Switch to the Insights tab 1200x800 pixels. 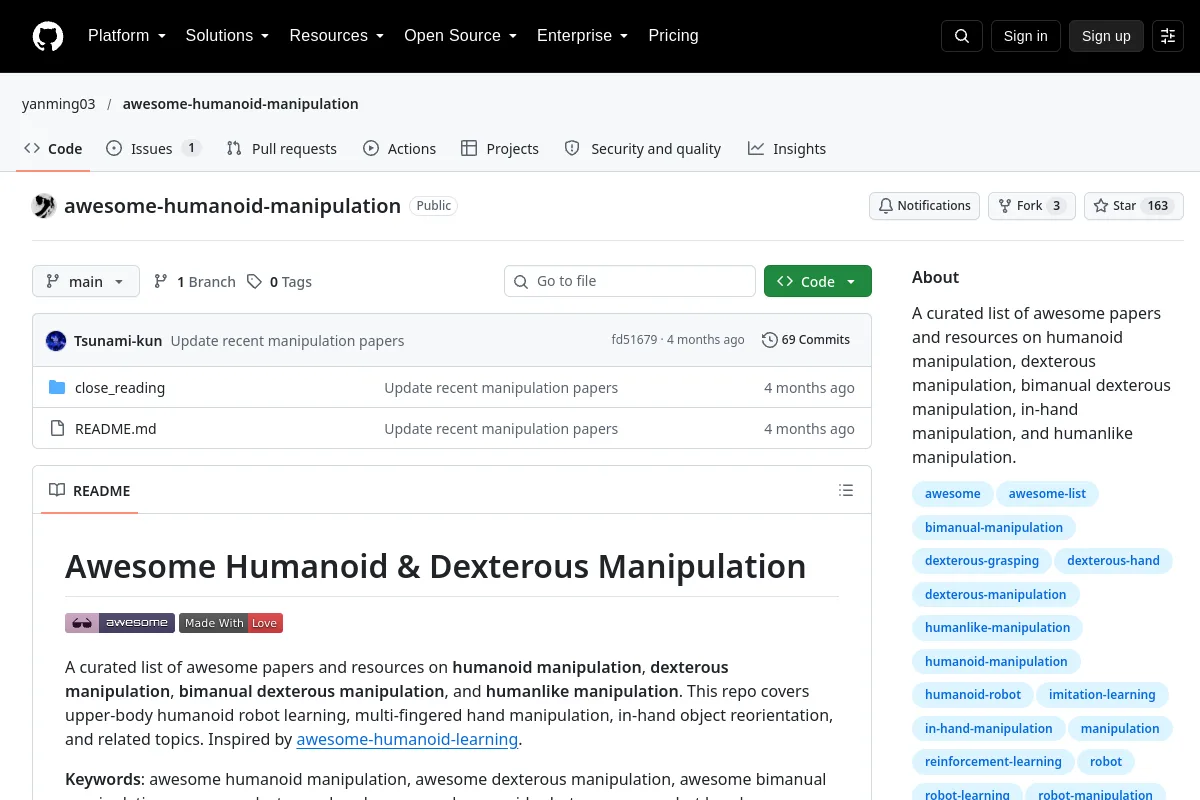tap(787, 149)
